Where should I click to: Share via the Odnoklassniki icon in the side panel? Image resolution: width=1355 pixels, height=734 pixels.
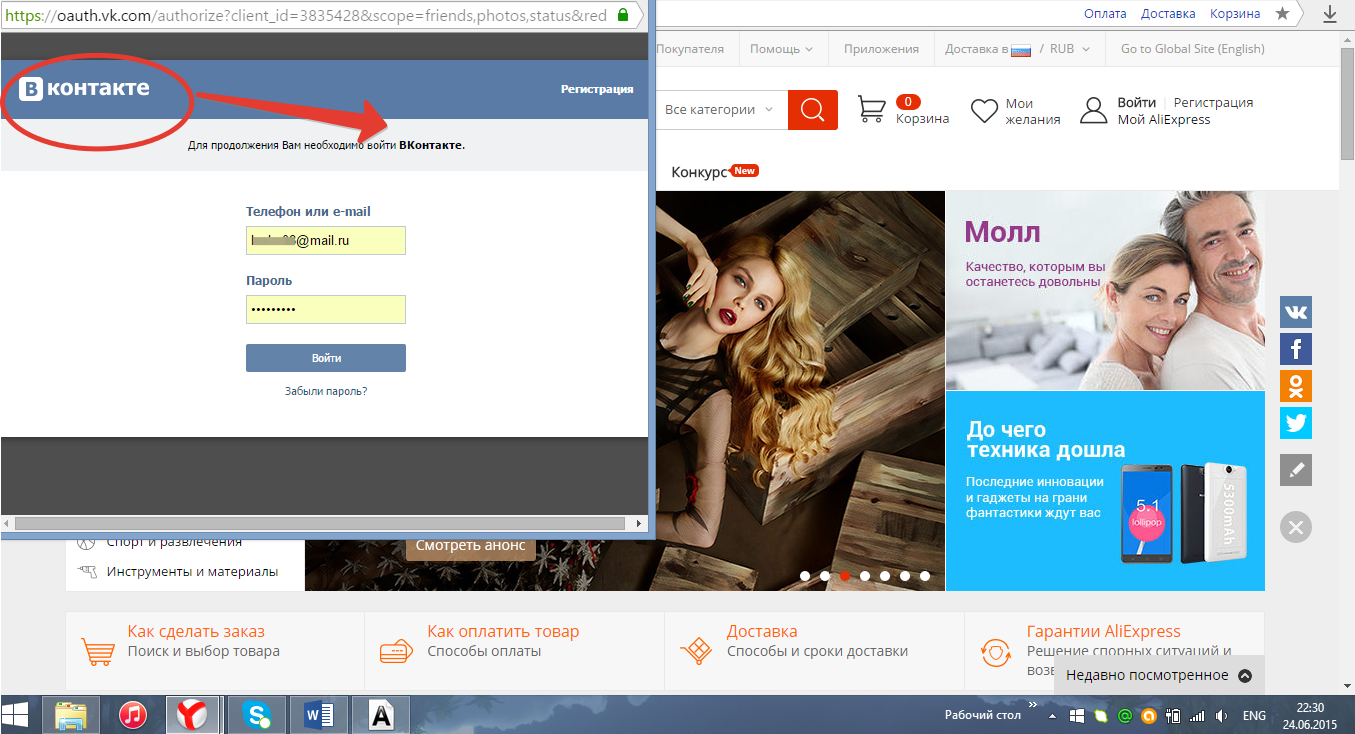tap(1296, 386)
